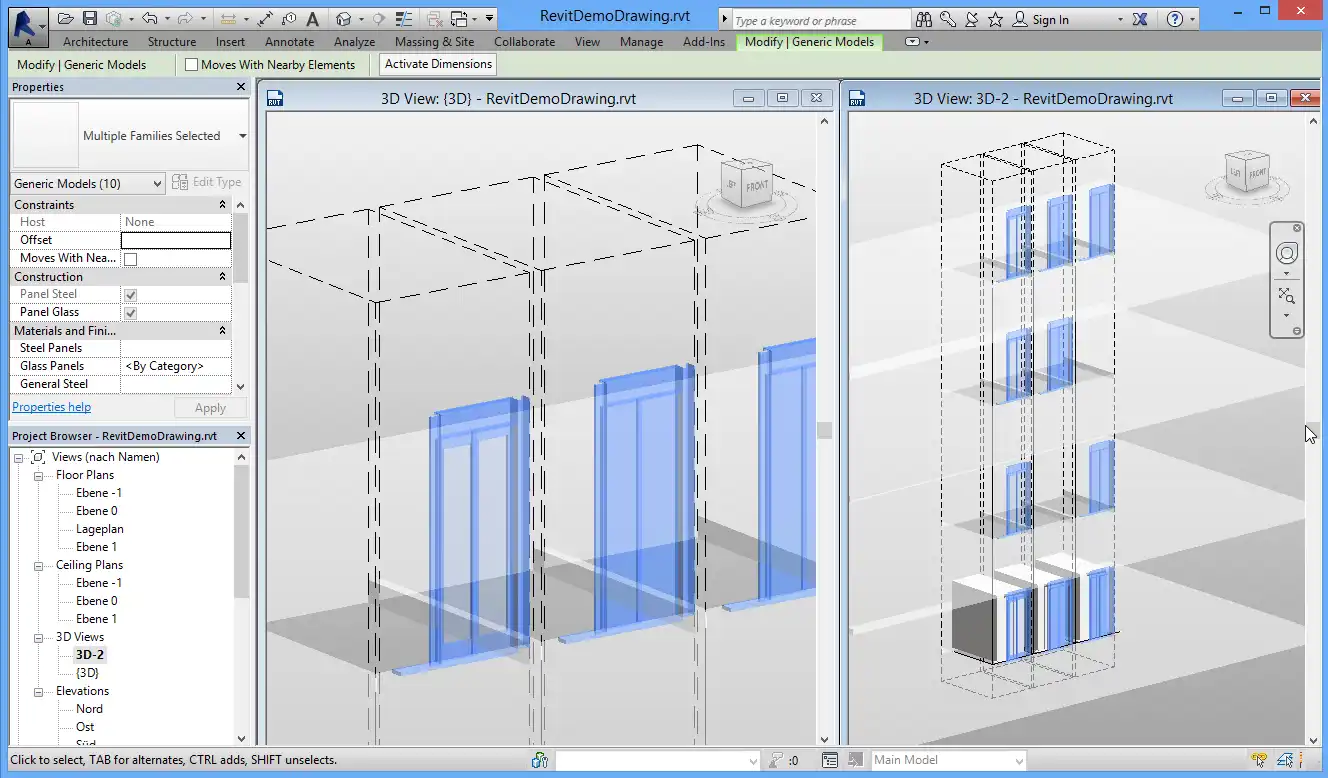
Task: Click the Open folder icon
Action: [66, 19]
